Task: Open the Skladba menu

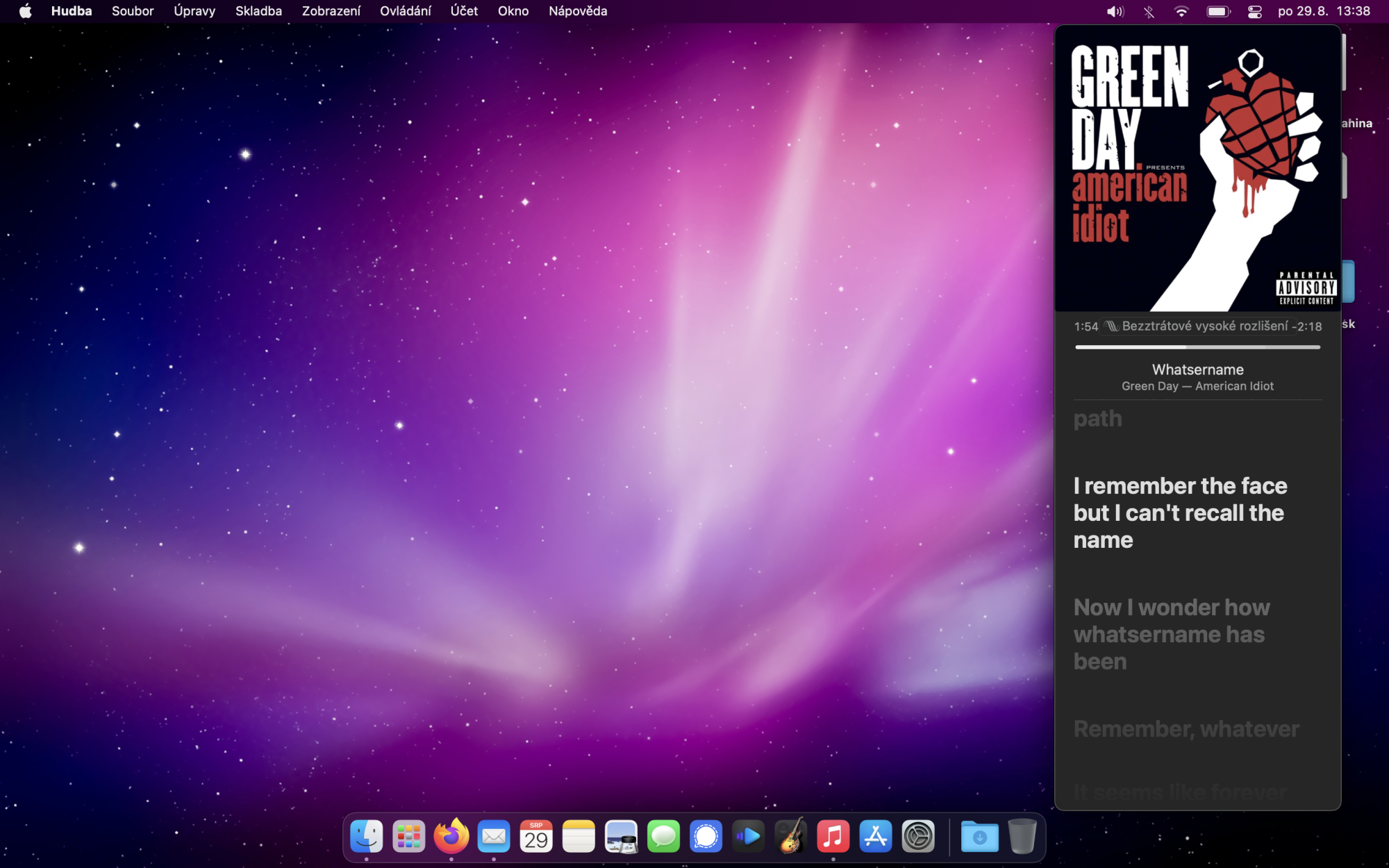Action: (x=258, y=11)
